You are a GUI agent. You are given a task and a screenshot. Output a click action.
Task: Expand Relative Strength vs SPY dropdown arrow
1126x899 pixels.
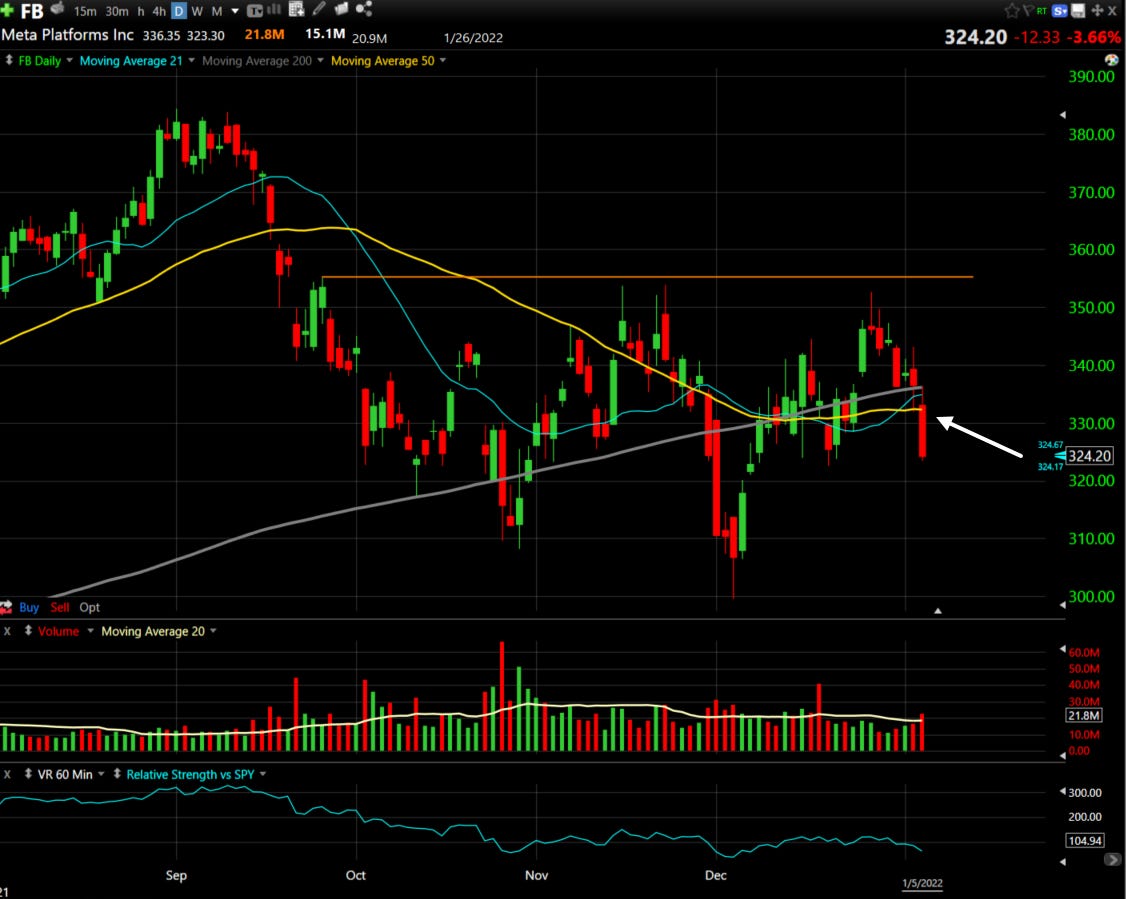click(x=263, y=774)
